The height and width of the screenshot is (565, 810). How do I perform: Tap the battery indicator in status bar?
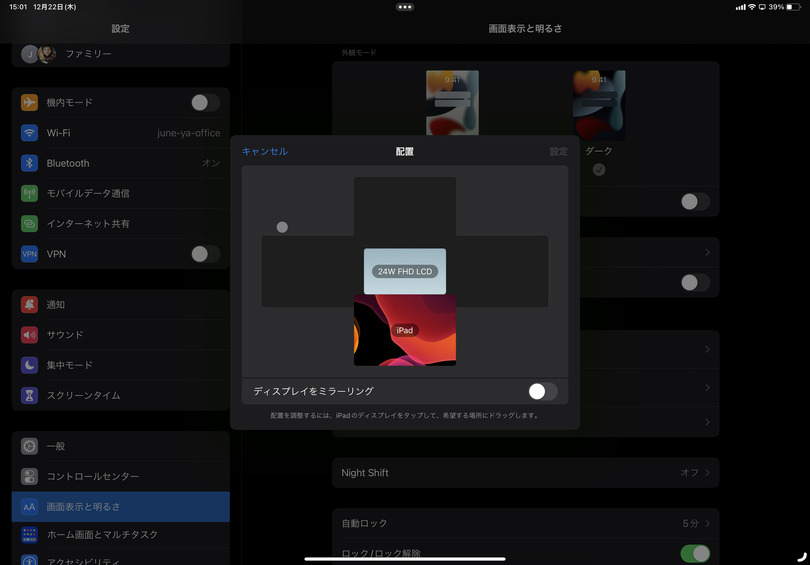click(793, 7)
